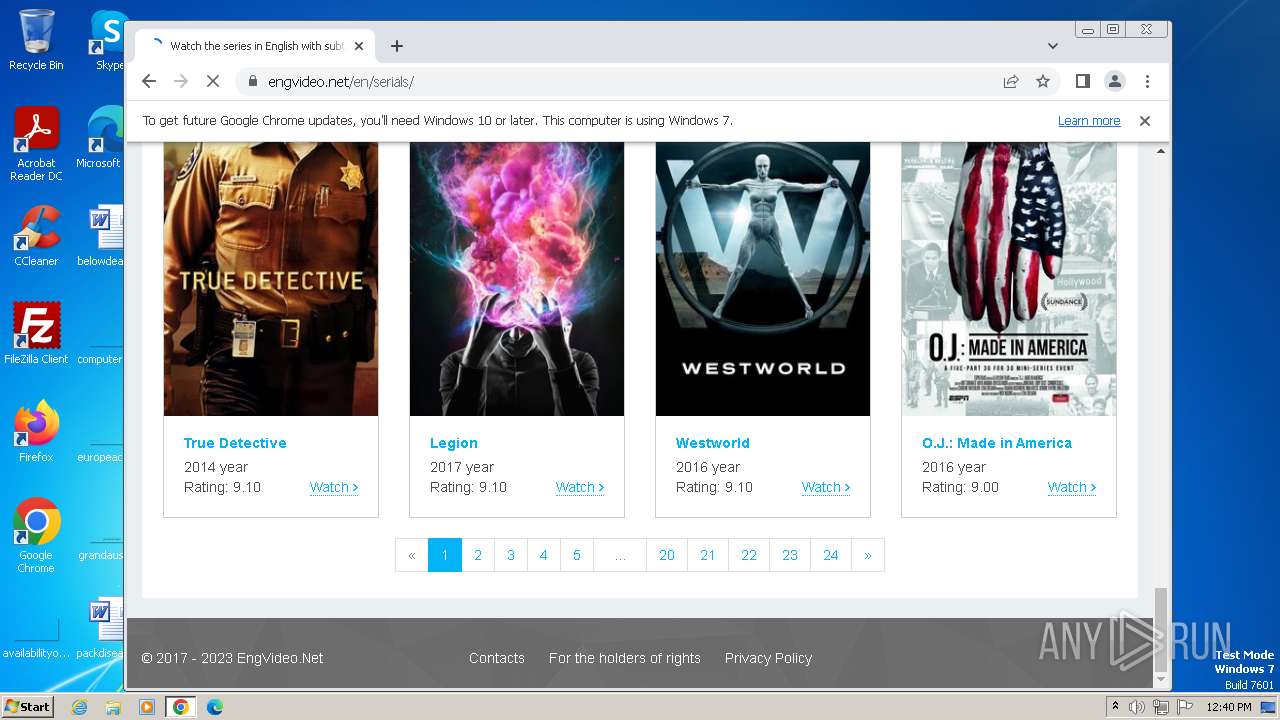Select the 'Watch the series in English' tab
The height and width of the screenshot is (720, 1280).
(255, 46)
